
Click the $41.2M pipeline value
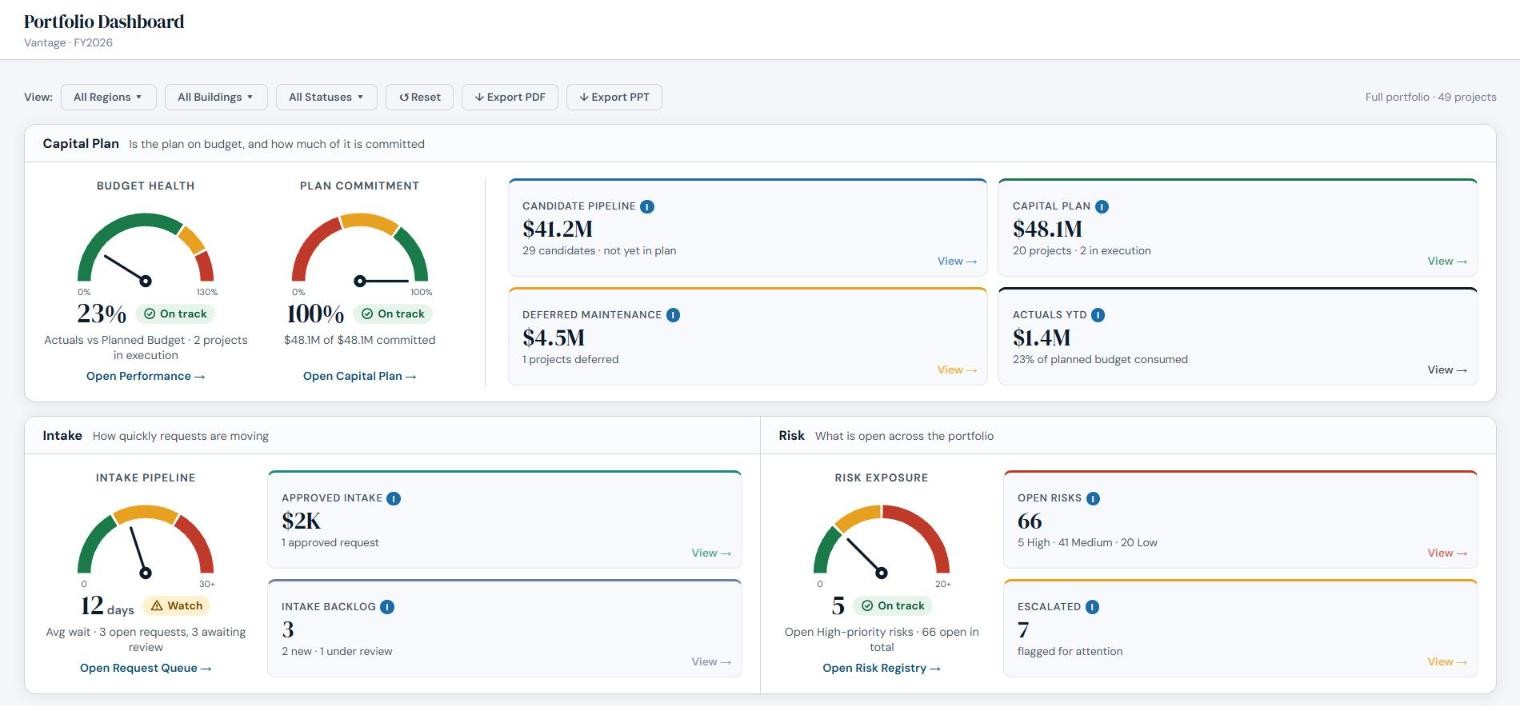(557, 229)
